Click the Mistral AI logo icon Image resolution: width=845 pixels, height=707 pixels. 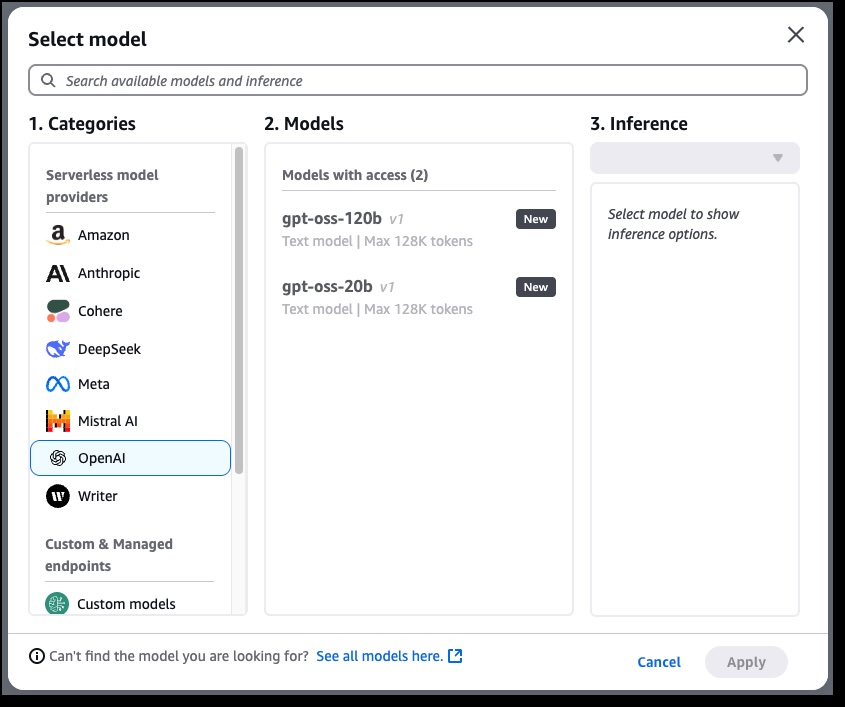pos(58,421)
